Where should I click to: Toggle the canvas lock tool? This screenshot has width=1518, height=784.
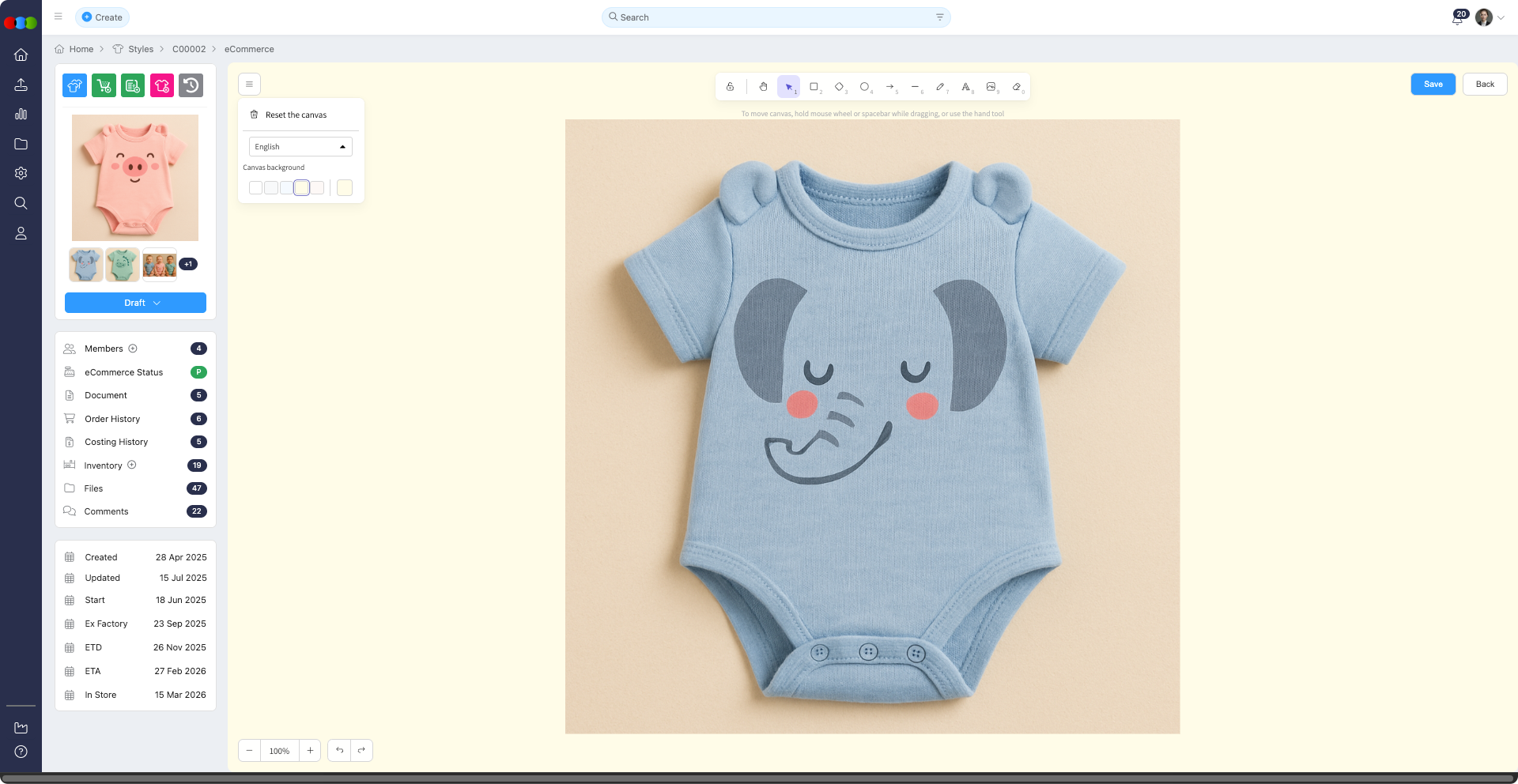point(730,87)
